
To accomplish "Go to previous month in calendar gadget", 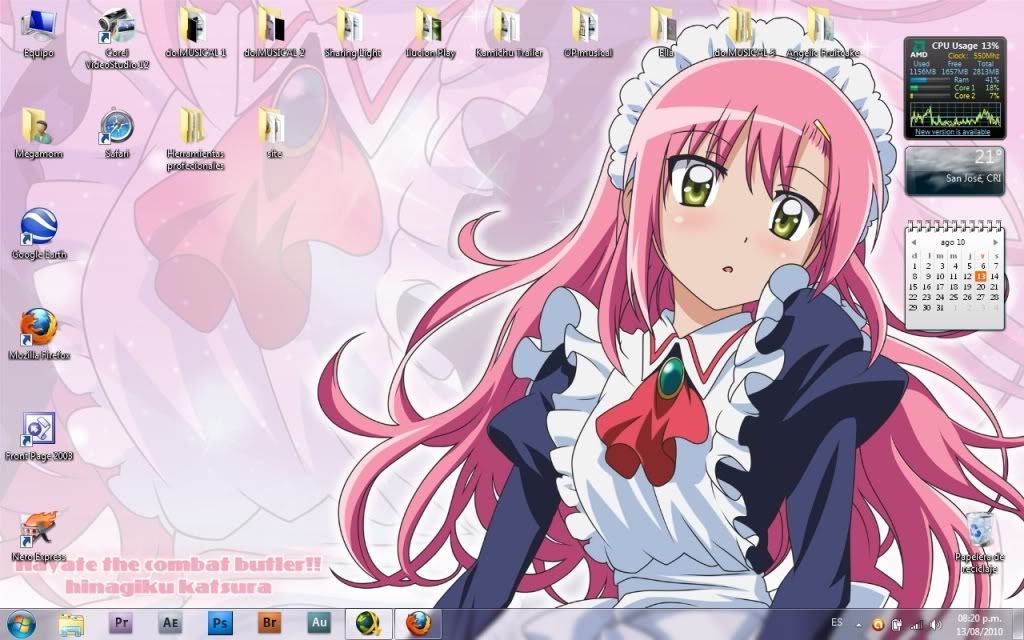I will [x=914, y=242].
